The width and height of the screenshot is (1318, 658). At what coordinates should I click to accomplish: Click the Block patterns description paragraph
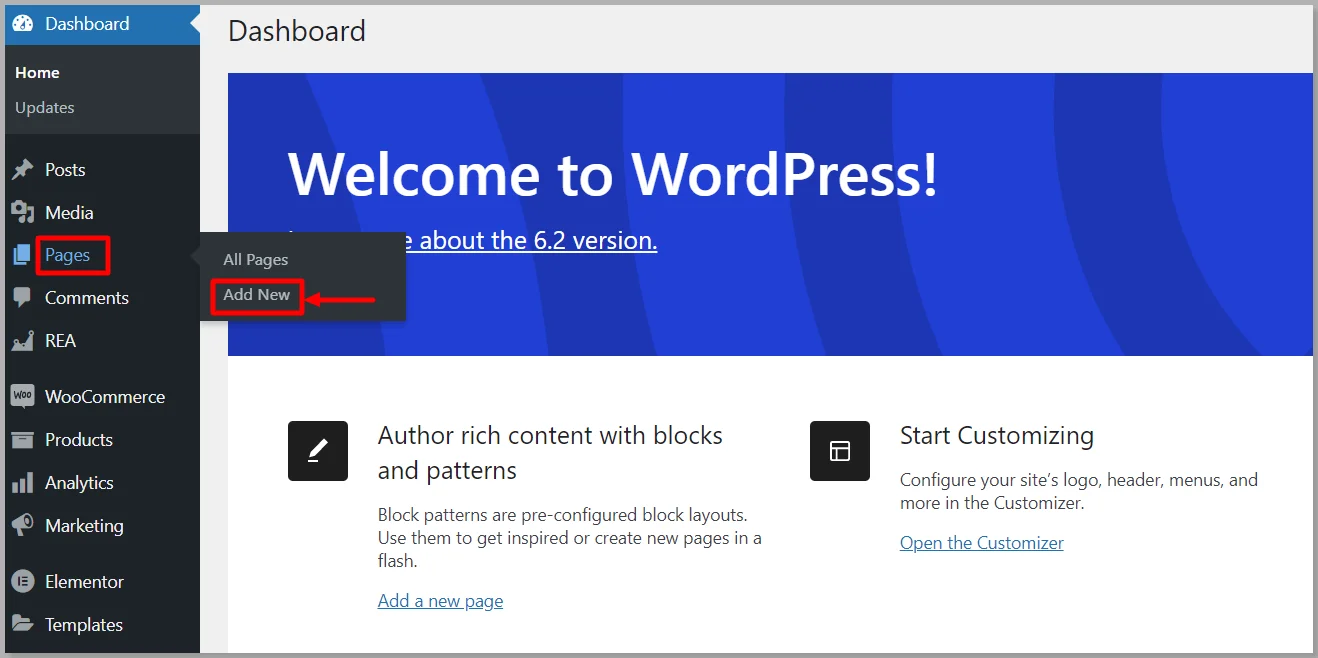pyautogui.click(x=570, y=538)
